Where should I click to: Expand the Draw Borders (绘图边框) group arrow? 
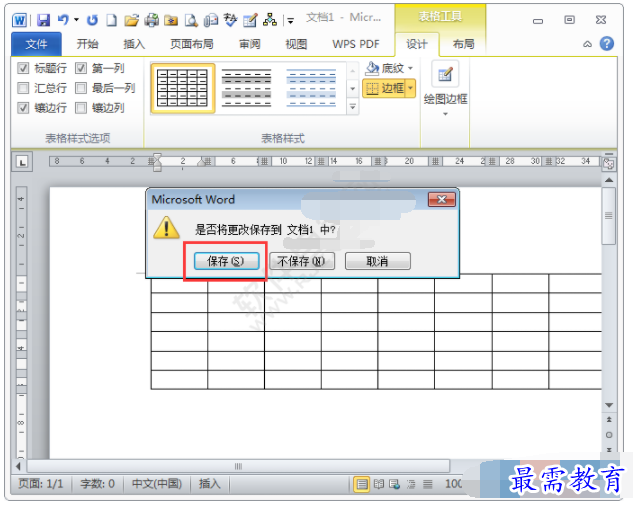click(x=445, y=114)
